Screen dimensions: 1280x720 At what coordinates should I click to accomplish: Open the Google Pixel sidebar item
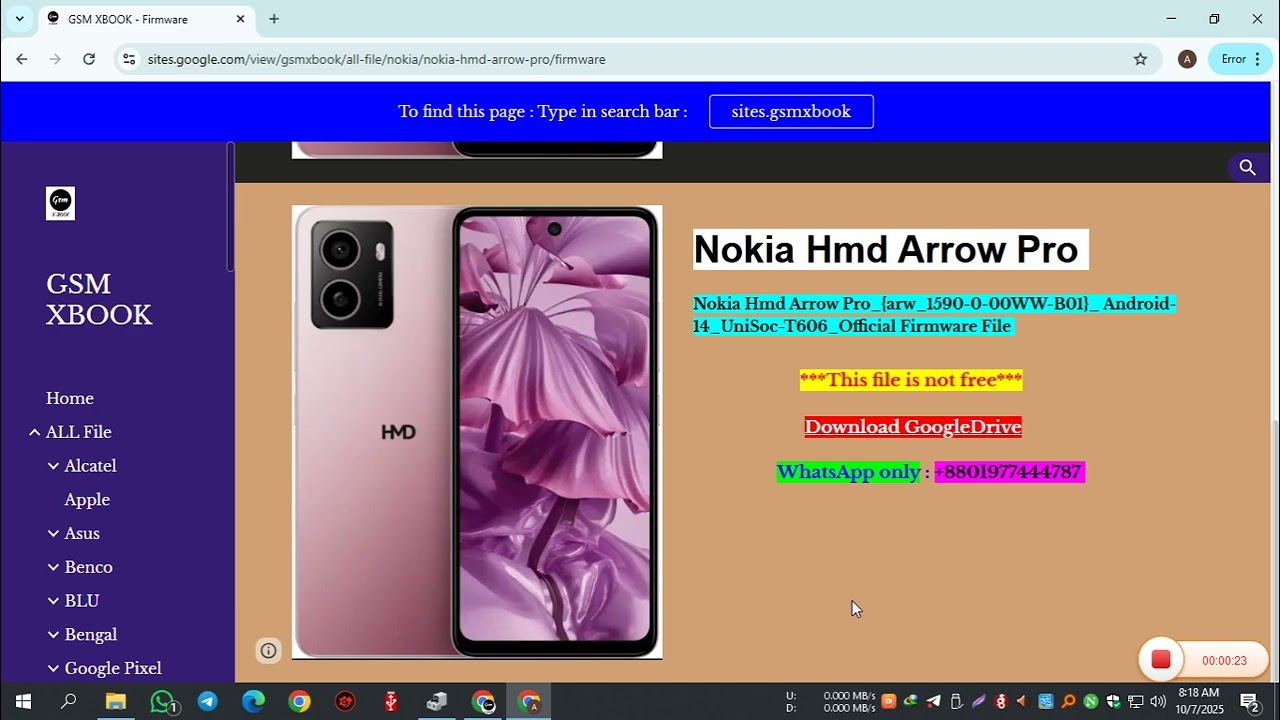click(113, 668)
